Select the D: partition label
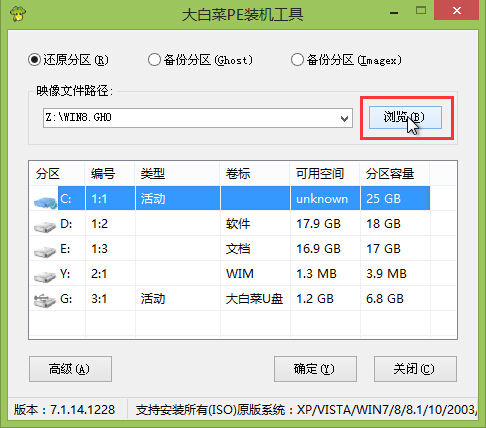486x428 pixels. (66, 224)
